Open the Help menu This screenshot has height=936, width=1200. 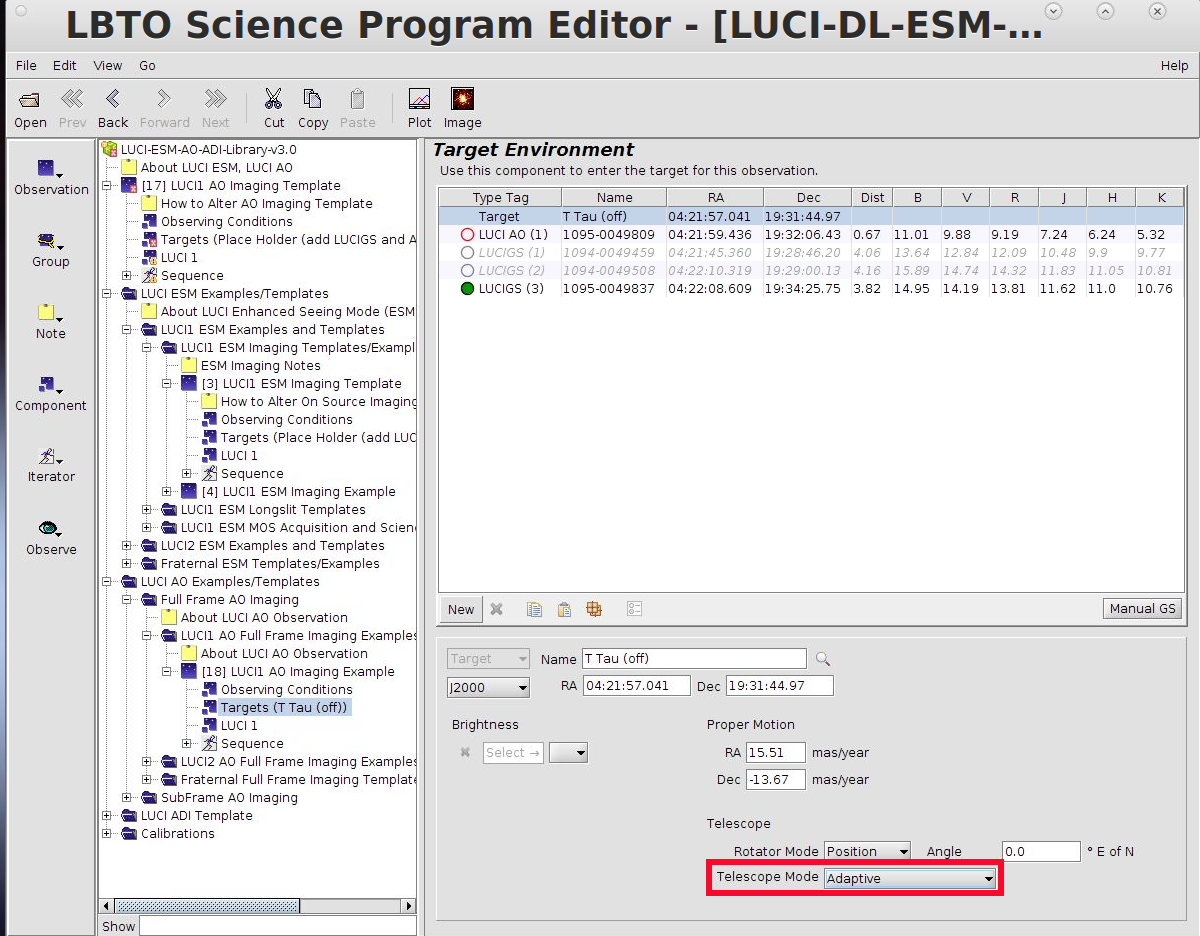pyautogui.click(x=1174, y=65)
